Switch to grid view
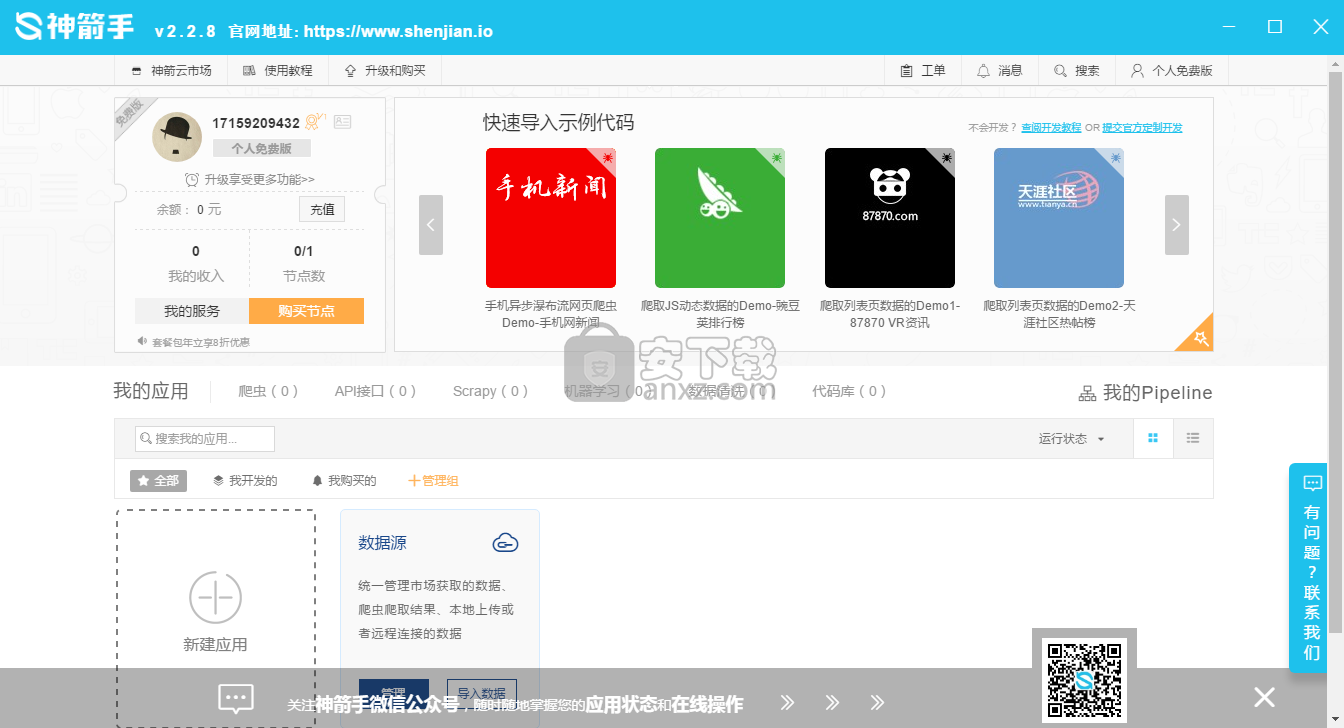 coord(1153,438)
